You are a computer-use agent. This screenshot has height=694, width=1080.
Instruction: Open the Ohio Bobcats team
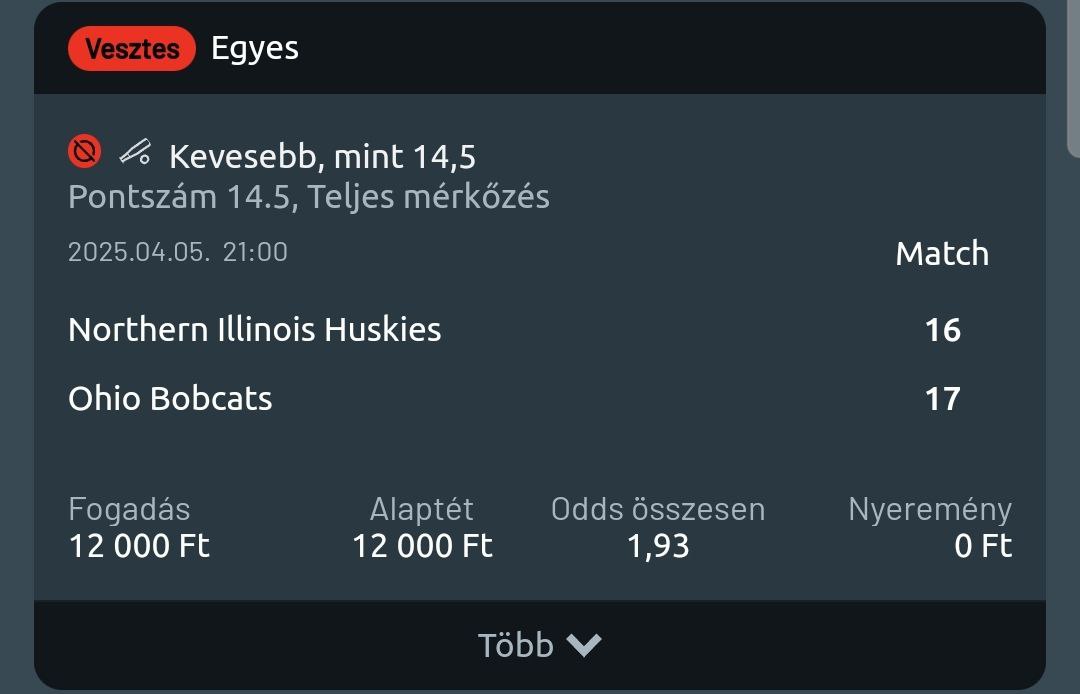[170, 398]
